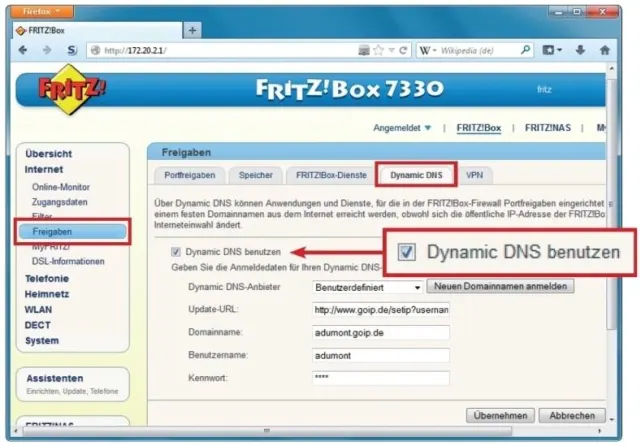Click the Abbrechen button
Viewport: 640px width, 446px height.
click(x=572, y=415)
